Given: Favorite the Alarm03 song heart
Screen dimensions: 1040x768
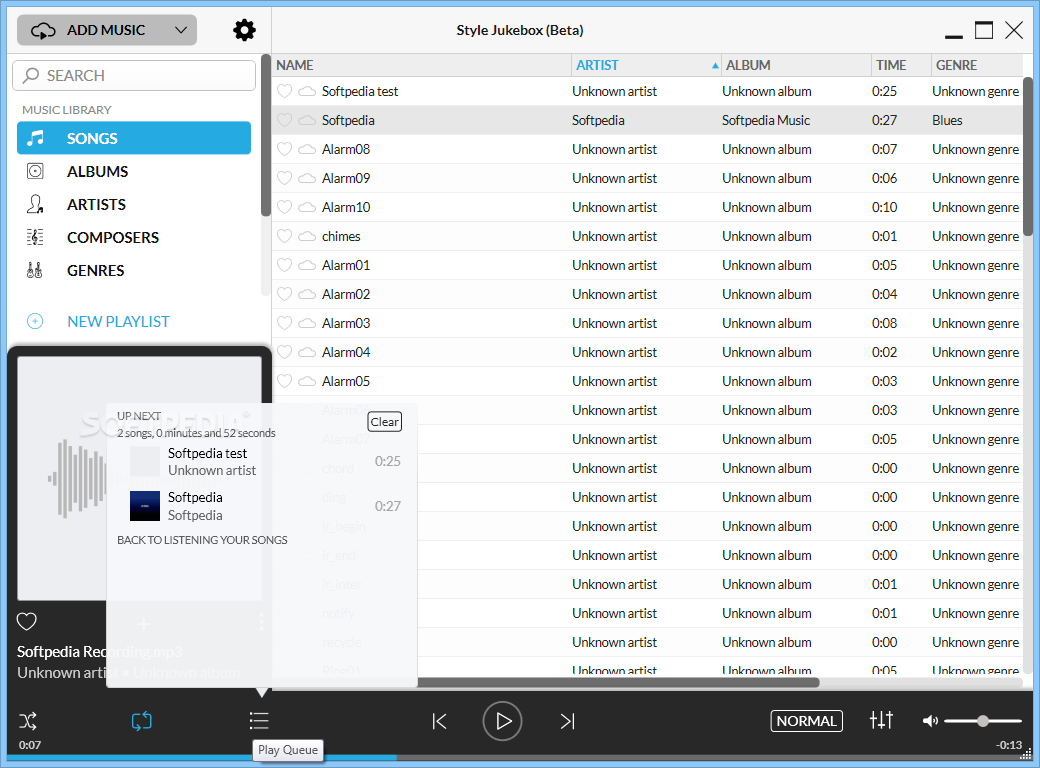Looking at the screenshot, I should coord(285,324).
